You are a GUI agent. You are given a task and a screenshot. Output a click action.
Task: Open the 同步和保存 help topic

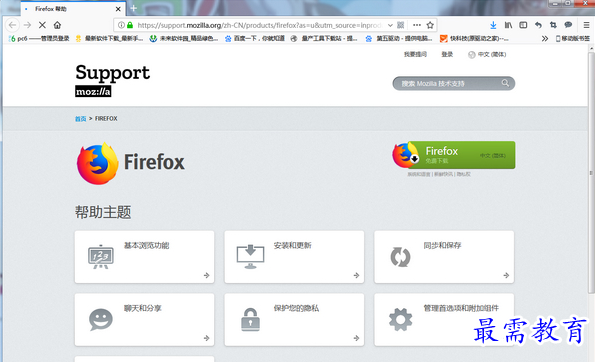[x=444, y=257]
